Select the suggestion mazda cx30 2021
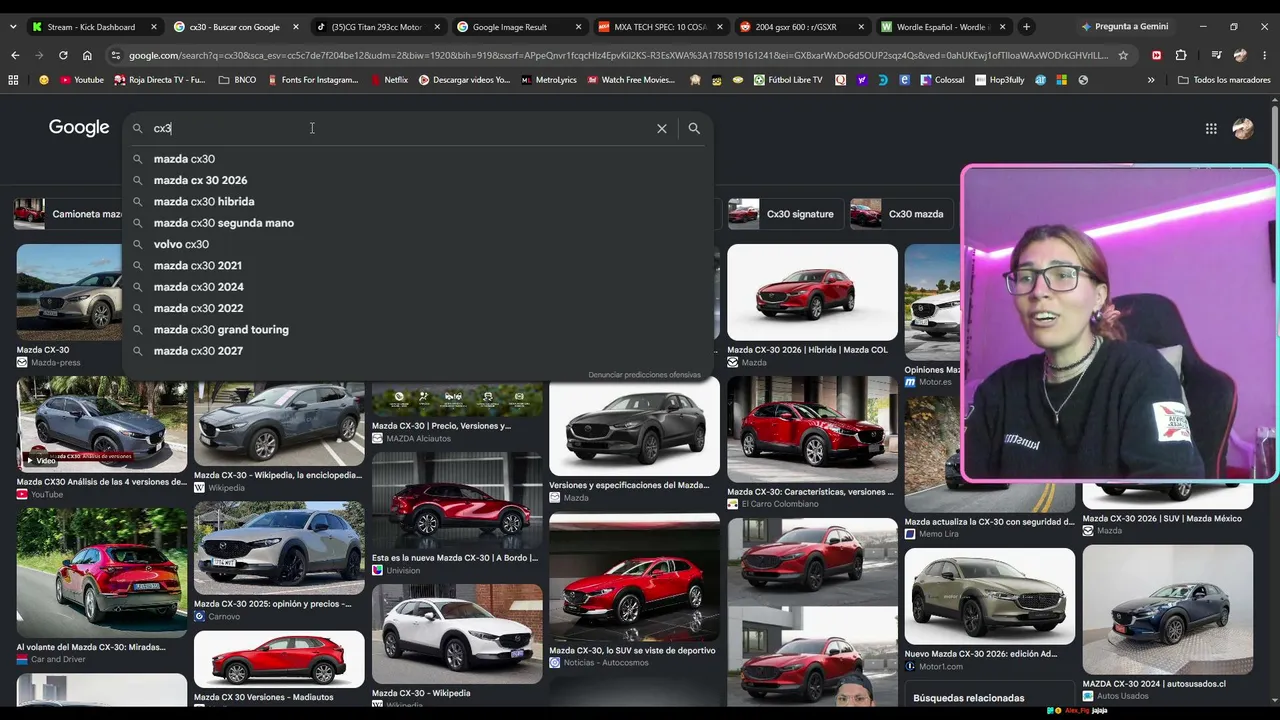The image size is (1280, 720). click(418, 266)
